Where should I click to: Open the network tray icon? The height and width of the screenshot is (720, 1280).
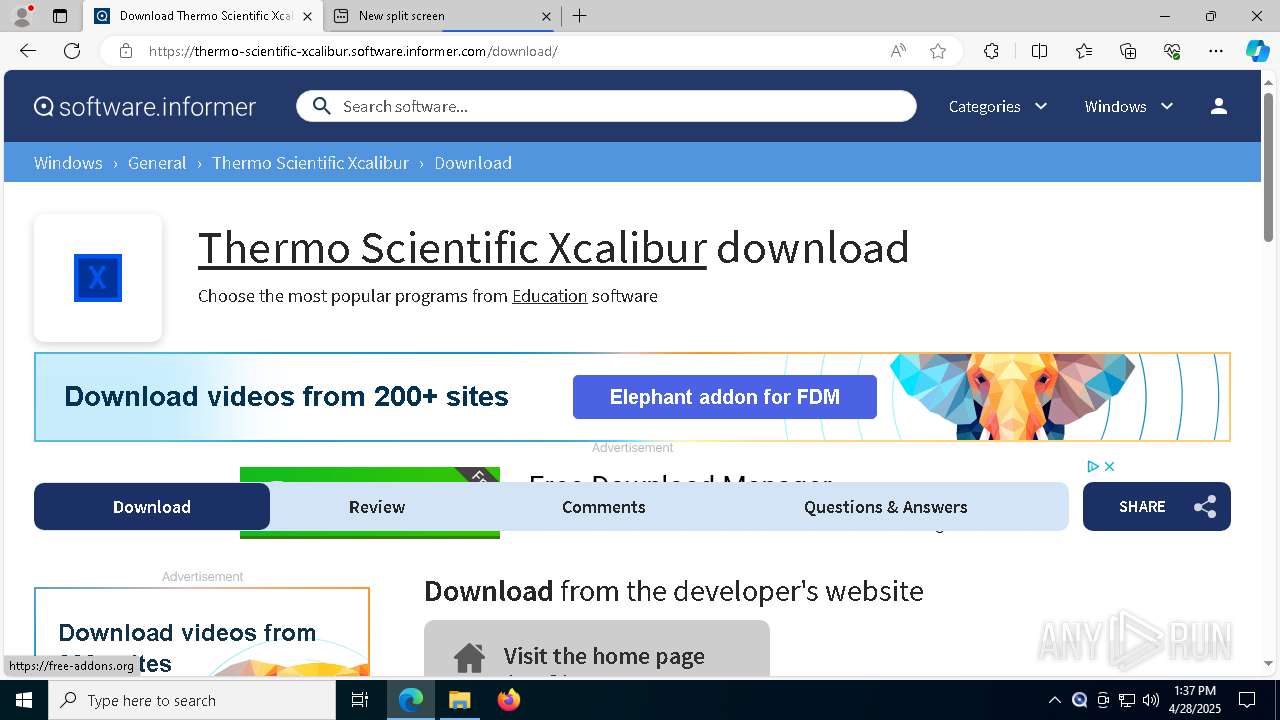click(x=1127, y=700)
